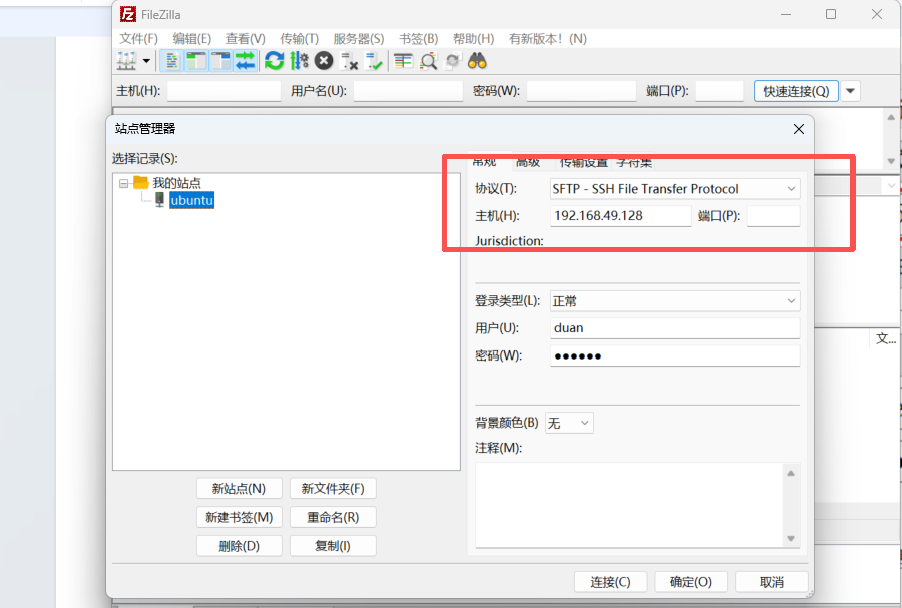Open the 传输(T) menu

(299, 39)
